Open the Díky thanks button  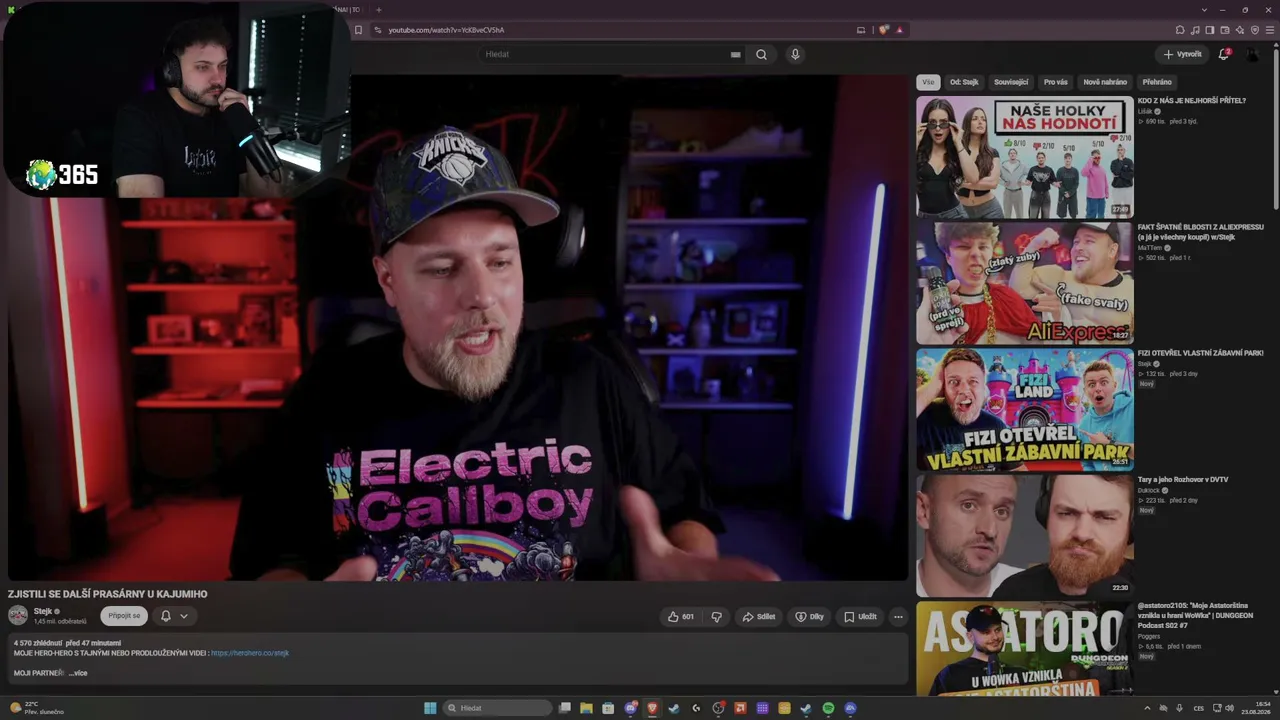(809, 617)
